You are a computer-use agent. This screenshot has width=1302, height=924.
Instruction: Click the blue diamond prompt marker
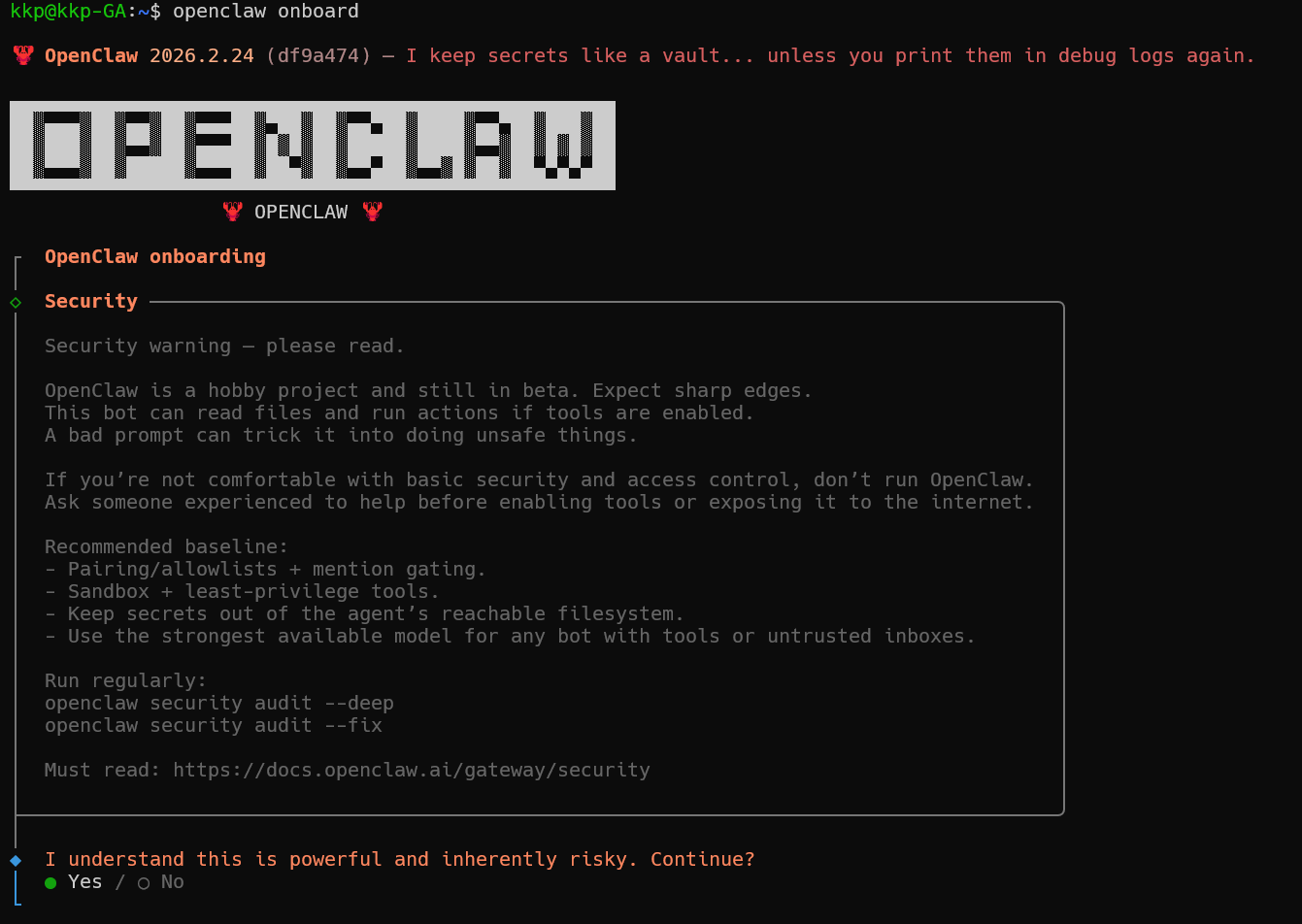tap(16, 860)
